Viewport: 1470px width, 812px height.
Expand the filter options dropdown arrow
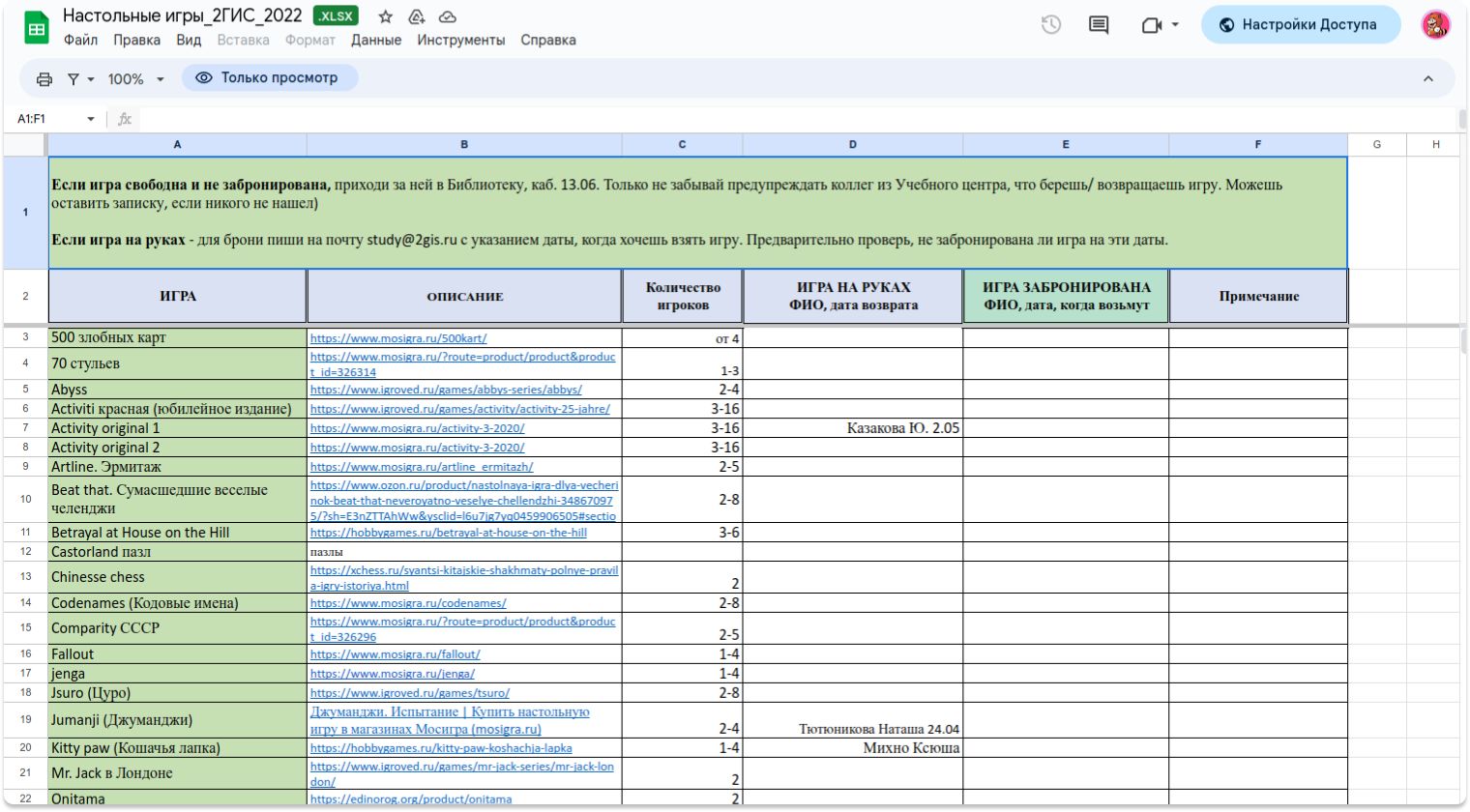(91, 79)
